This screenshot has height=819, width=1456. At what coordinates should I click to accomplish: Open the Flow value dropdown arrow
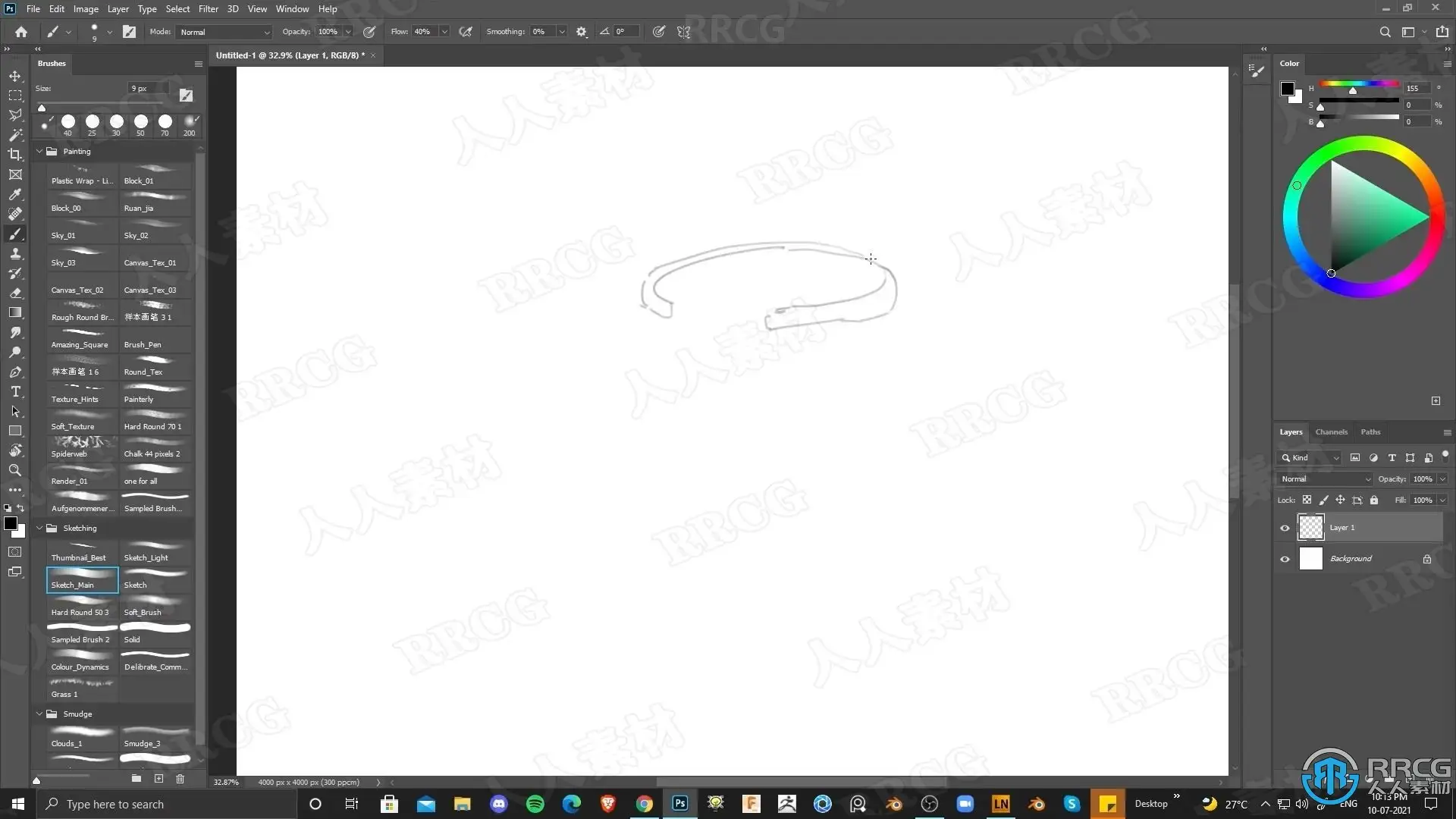[x=444, y=32]
